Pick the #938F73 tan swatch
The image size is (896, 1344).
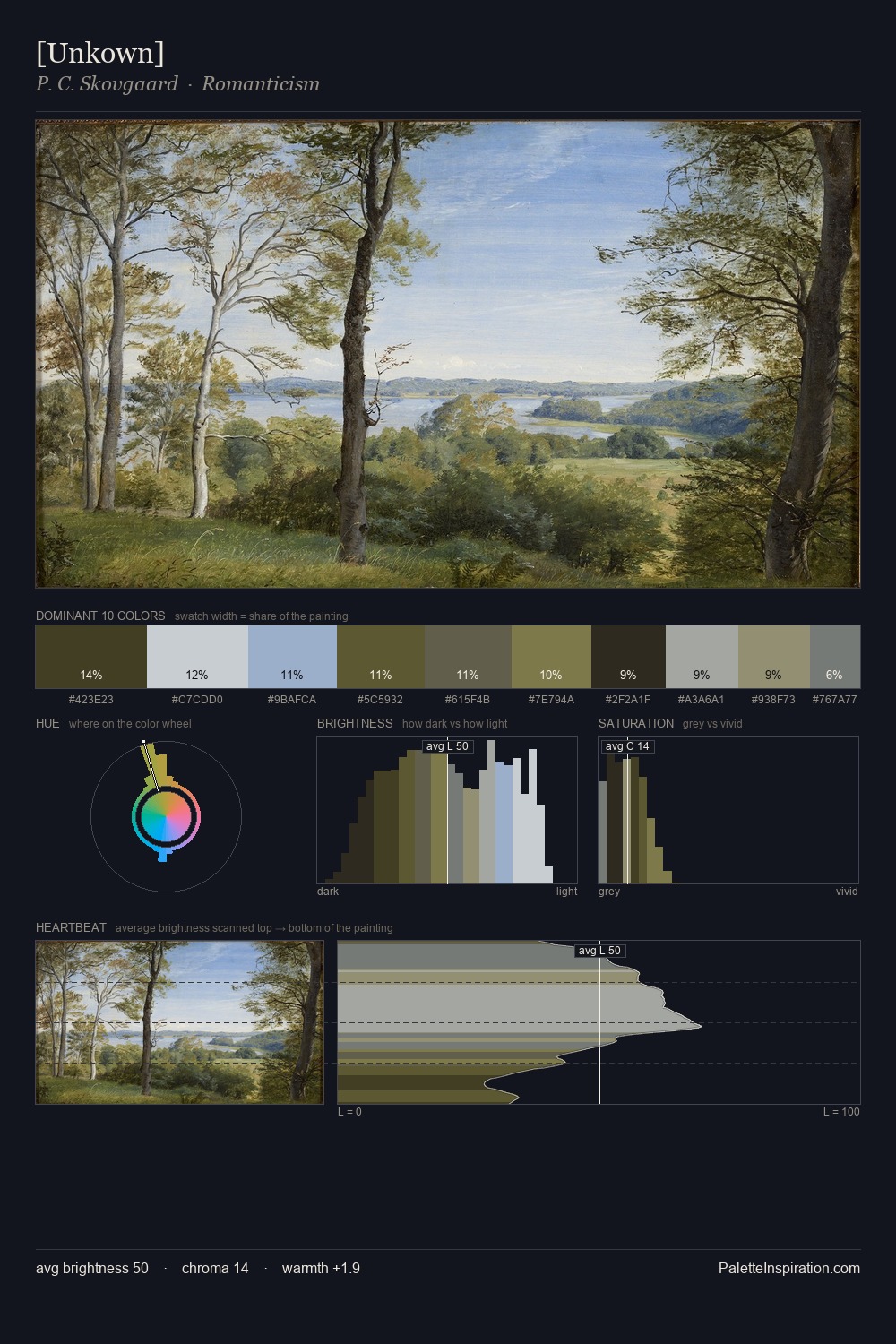tap(774, 657)
